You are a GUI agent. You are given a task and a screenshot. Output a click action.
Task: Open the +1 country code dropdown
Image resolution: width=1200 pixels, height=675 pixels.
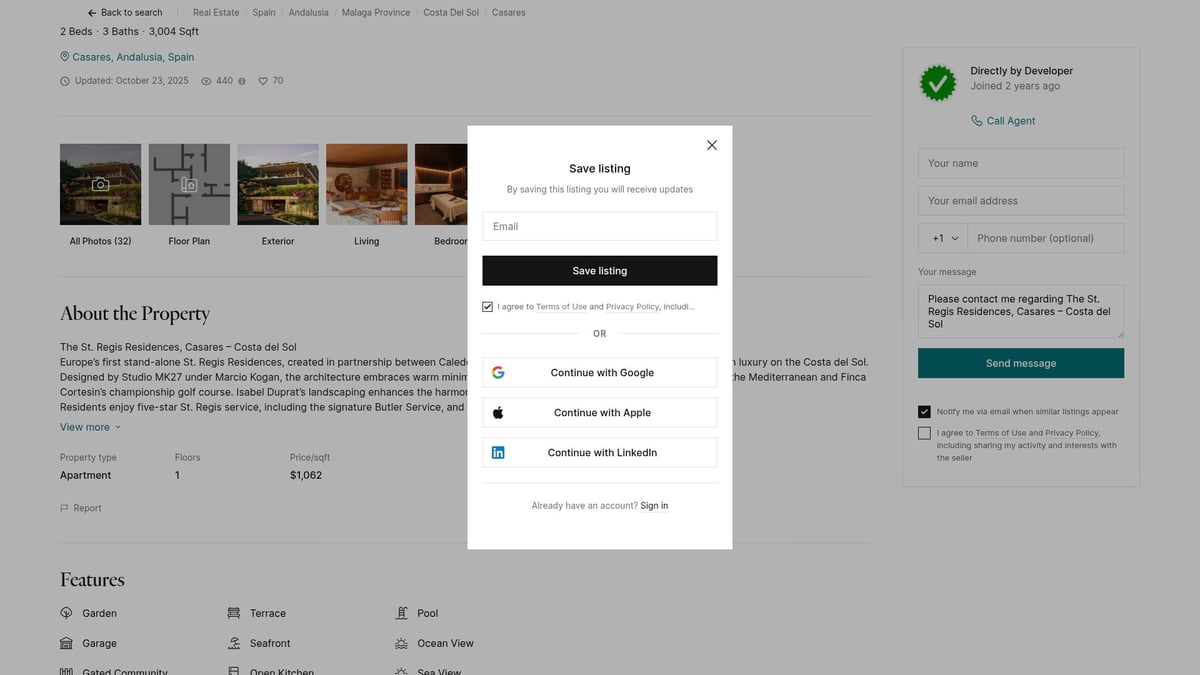click(943, 238)
